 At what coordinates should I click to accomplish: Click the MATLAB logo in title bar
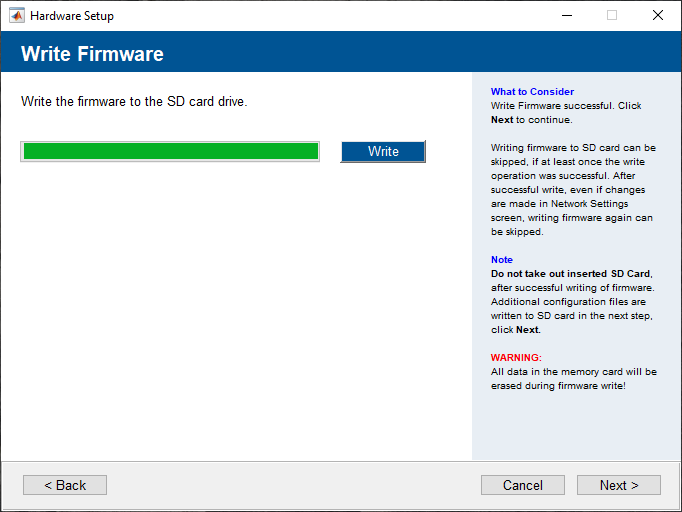click(17, 16)
